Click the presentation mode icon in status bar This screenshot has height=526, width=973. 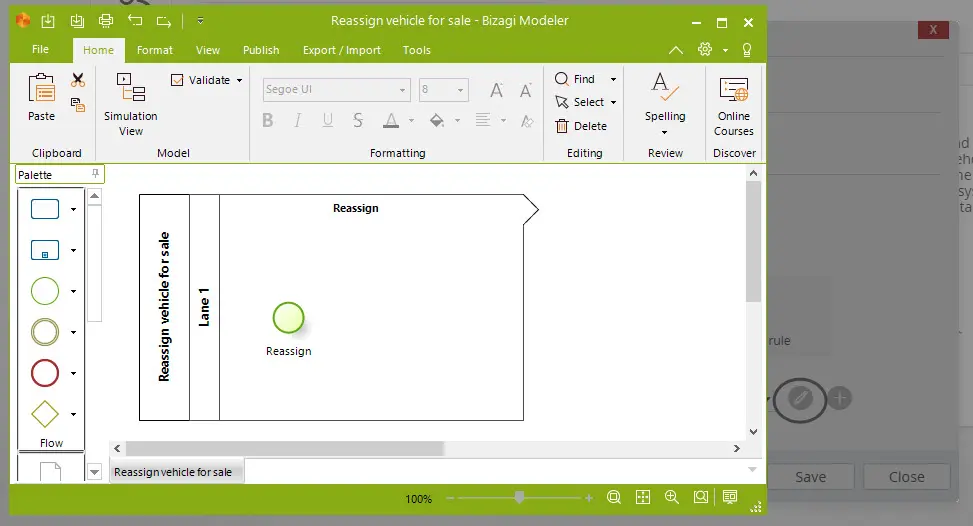coord(730,497)
